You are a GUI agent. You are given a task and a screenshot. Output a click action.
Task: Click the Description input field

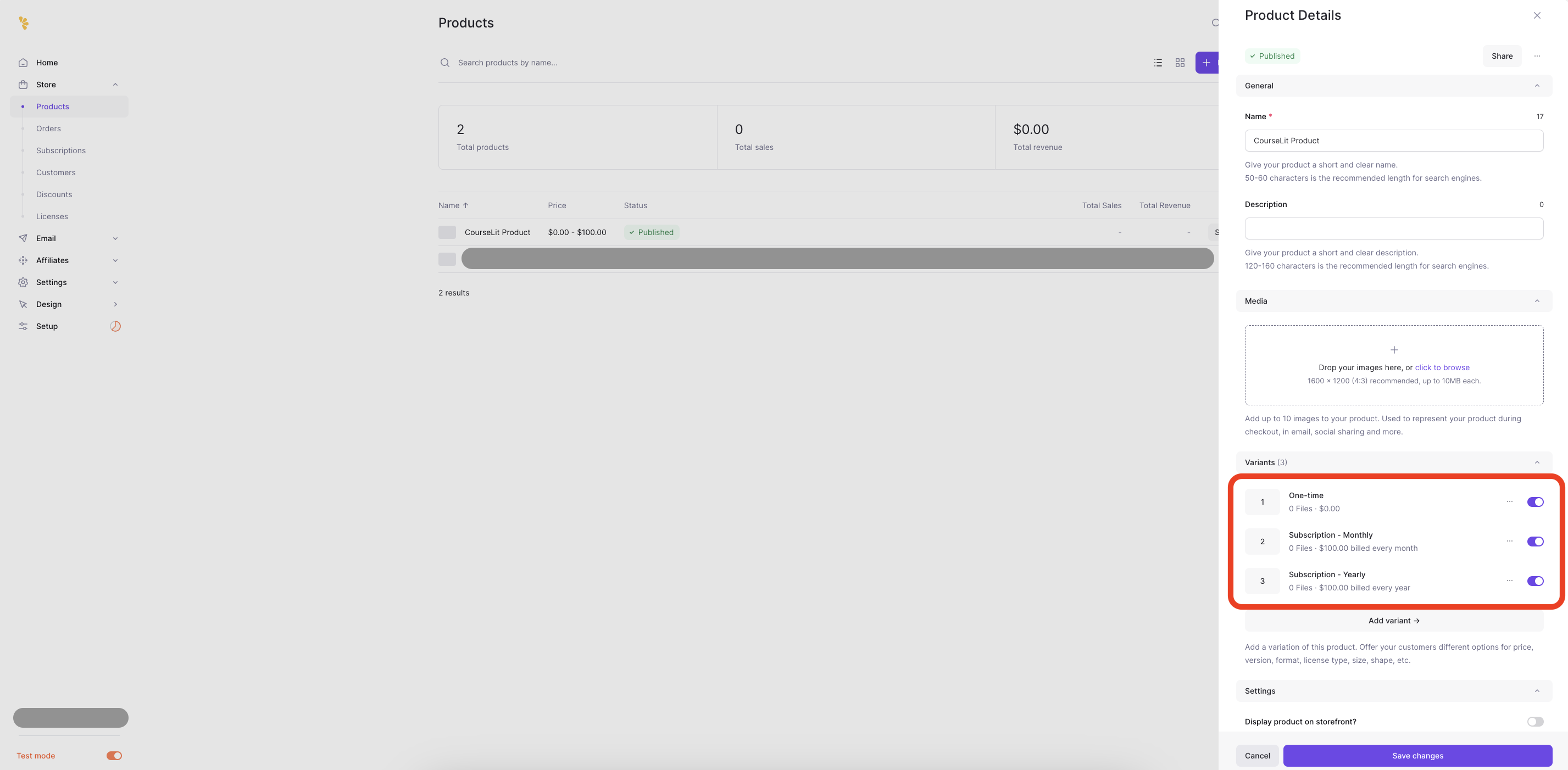click(1393, 228)
